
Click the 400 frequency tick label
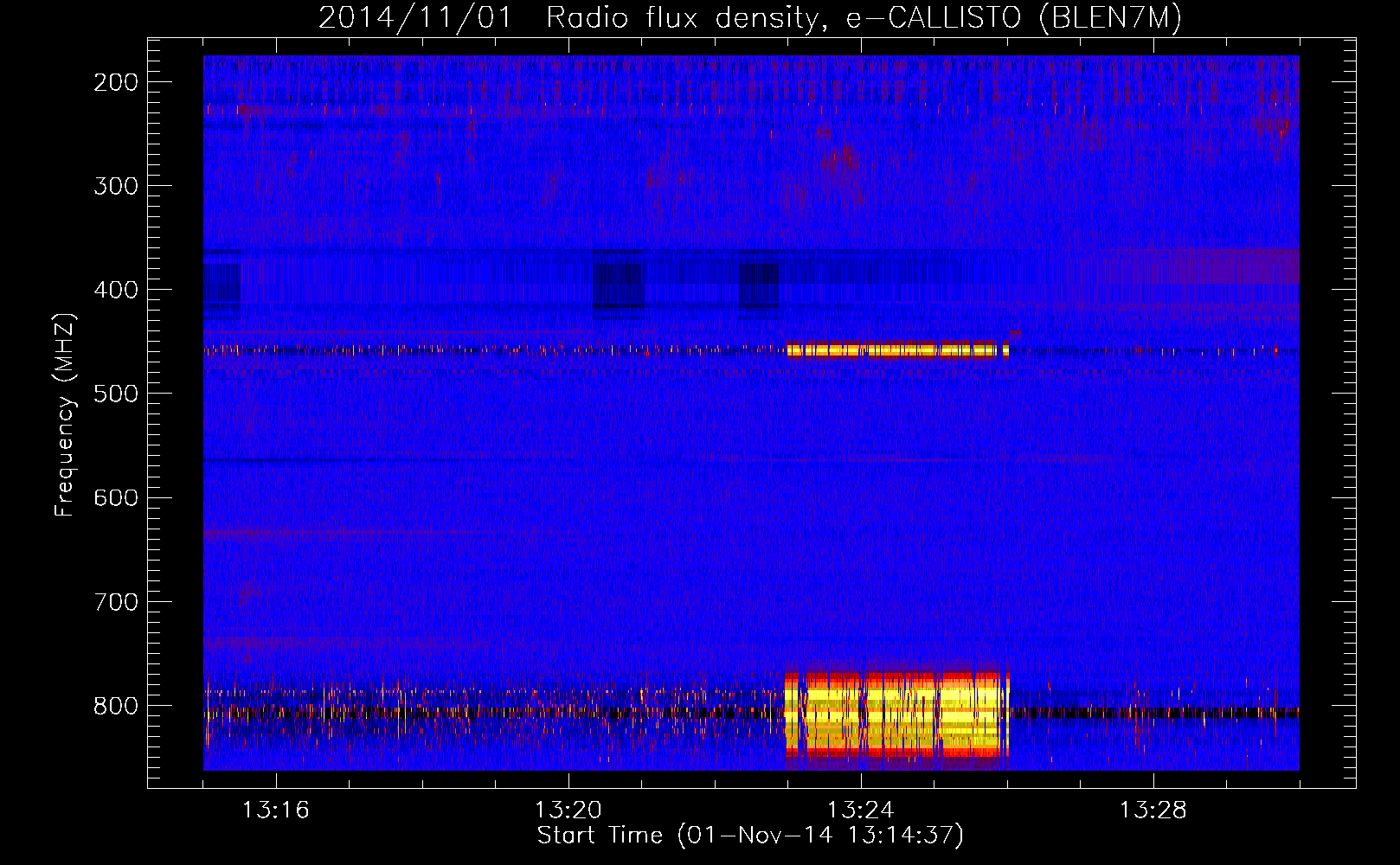tap(115, 290)
